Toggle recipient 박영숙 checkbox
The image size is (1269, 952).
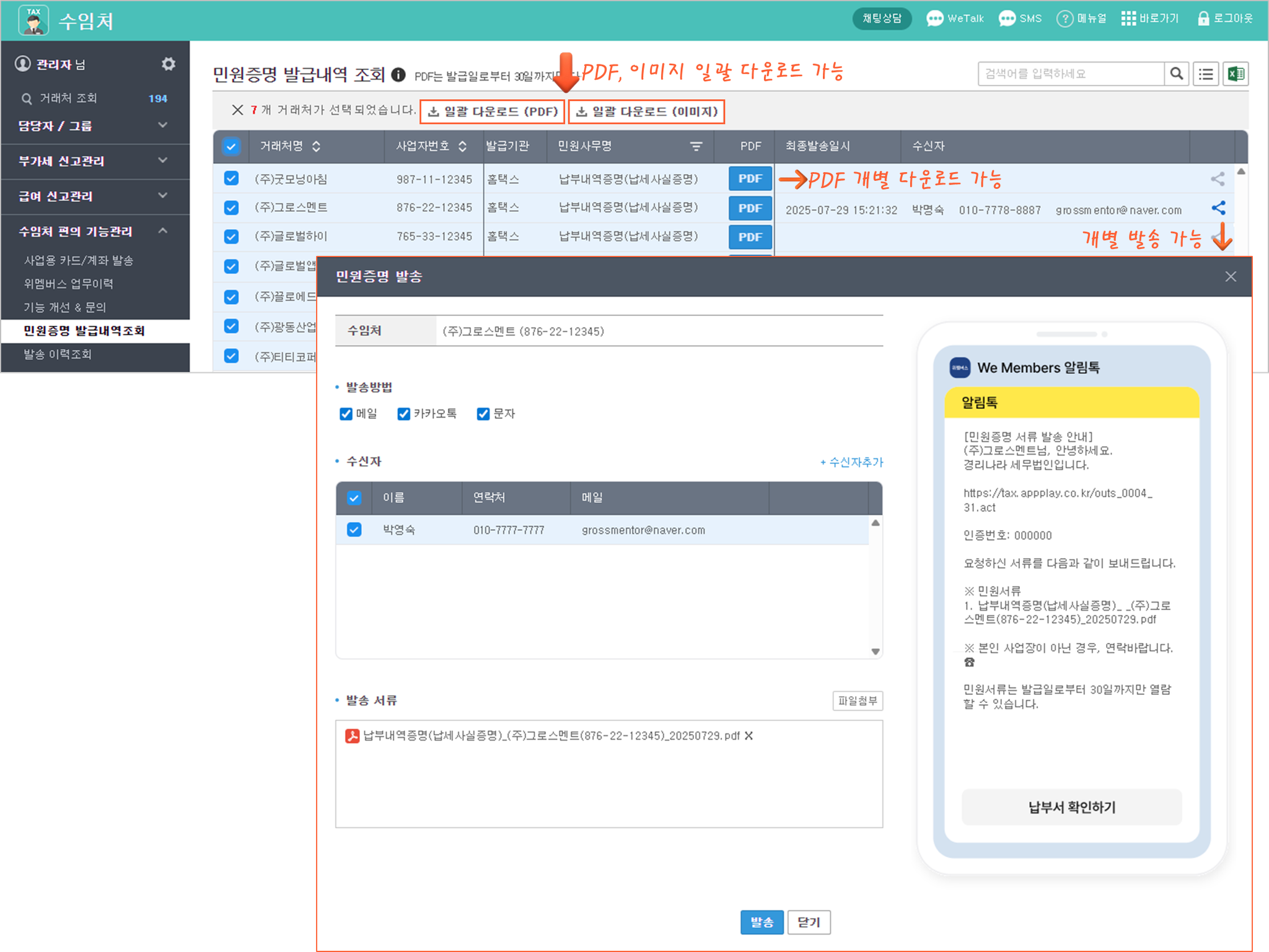pos(354,530)
